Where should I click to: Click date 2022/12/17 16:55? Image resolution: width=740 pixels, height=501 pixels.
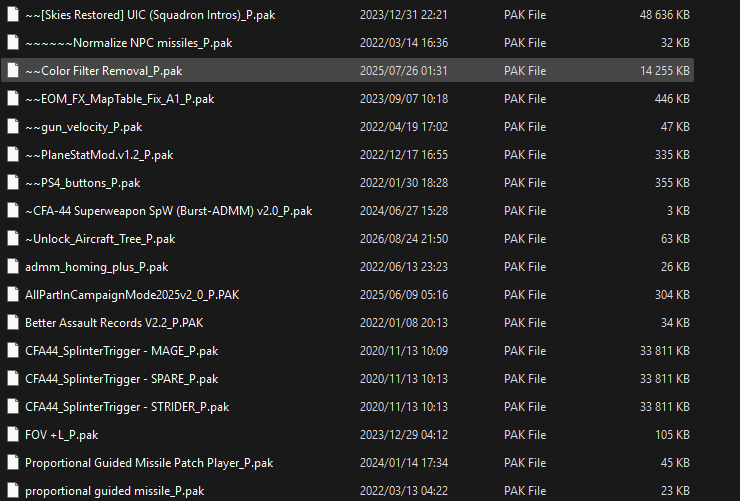(404, 155)
